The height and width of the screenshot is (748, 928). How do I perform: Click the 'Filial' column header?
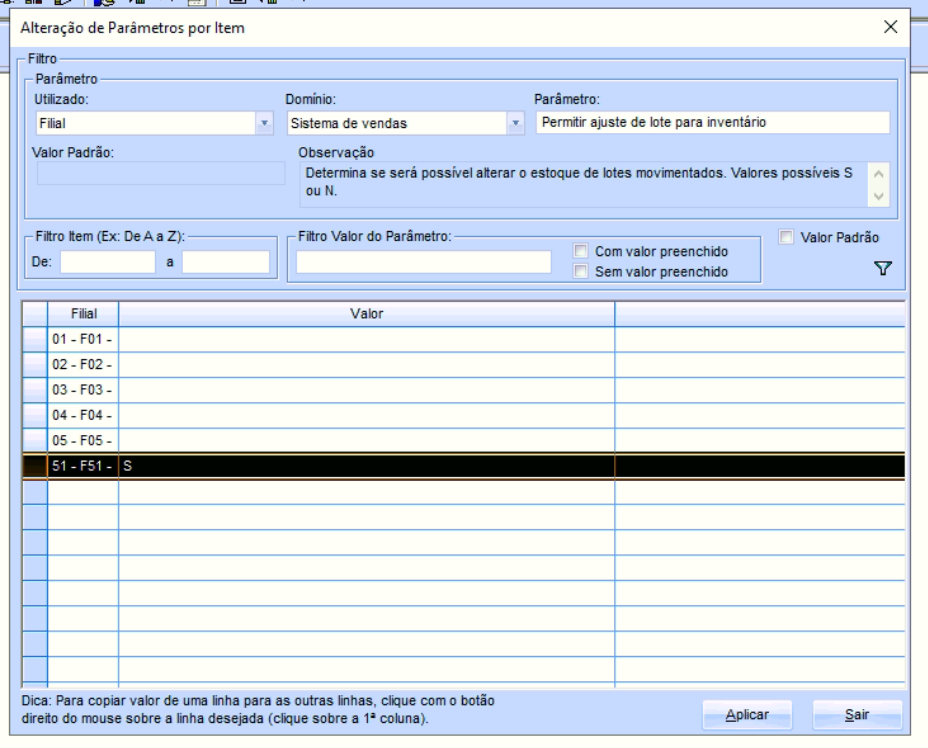tap(82, 314)
